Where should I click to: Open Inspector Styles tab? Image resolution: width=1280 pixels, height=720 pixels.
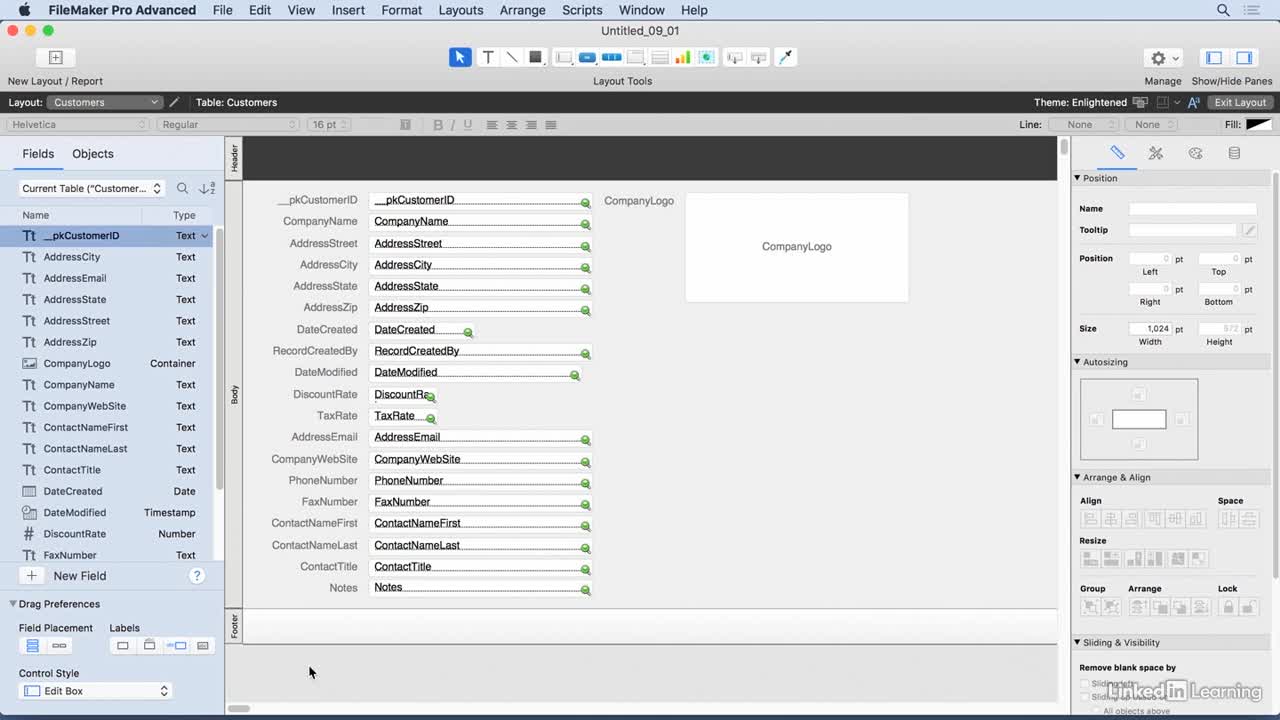click(1156, 153)
